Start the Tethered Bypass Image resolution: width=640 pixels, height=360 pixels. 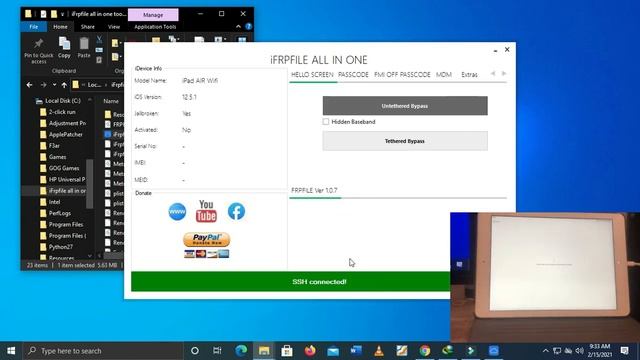405,141
